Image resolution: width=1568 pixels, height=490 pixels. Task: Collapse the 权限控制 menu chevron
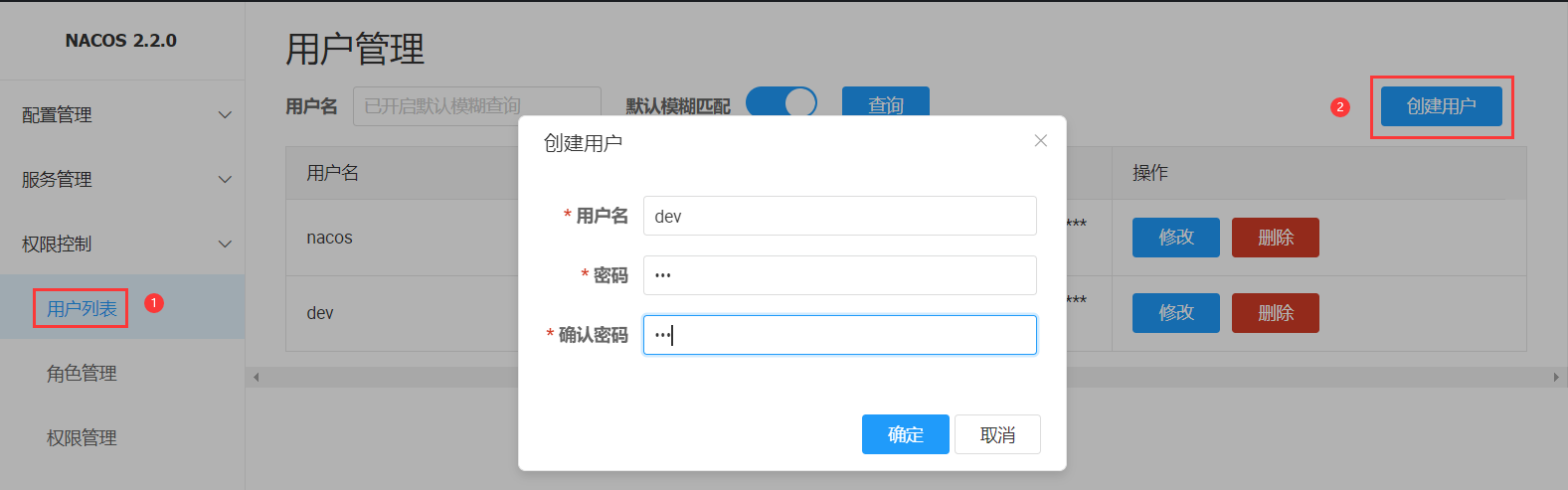(225, 245)
